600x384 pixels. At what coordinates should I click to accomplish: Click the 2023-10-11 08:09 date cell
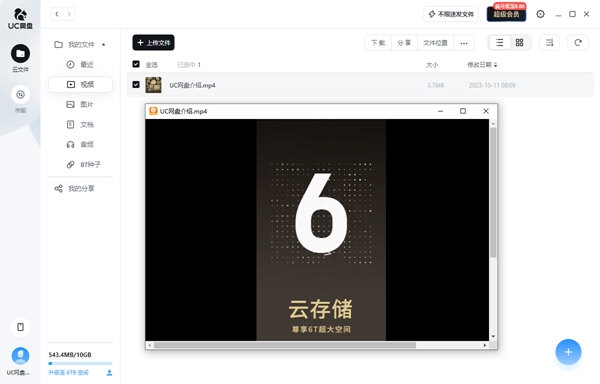pos(492,85)
